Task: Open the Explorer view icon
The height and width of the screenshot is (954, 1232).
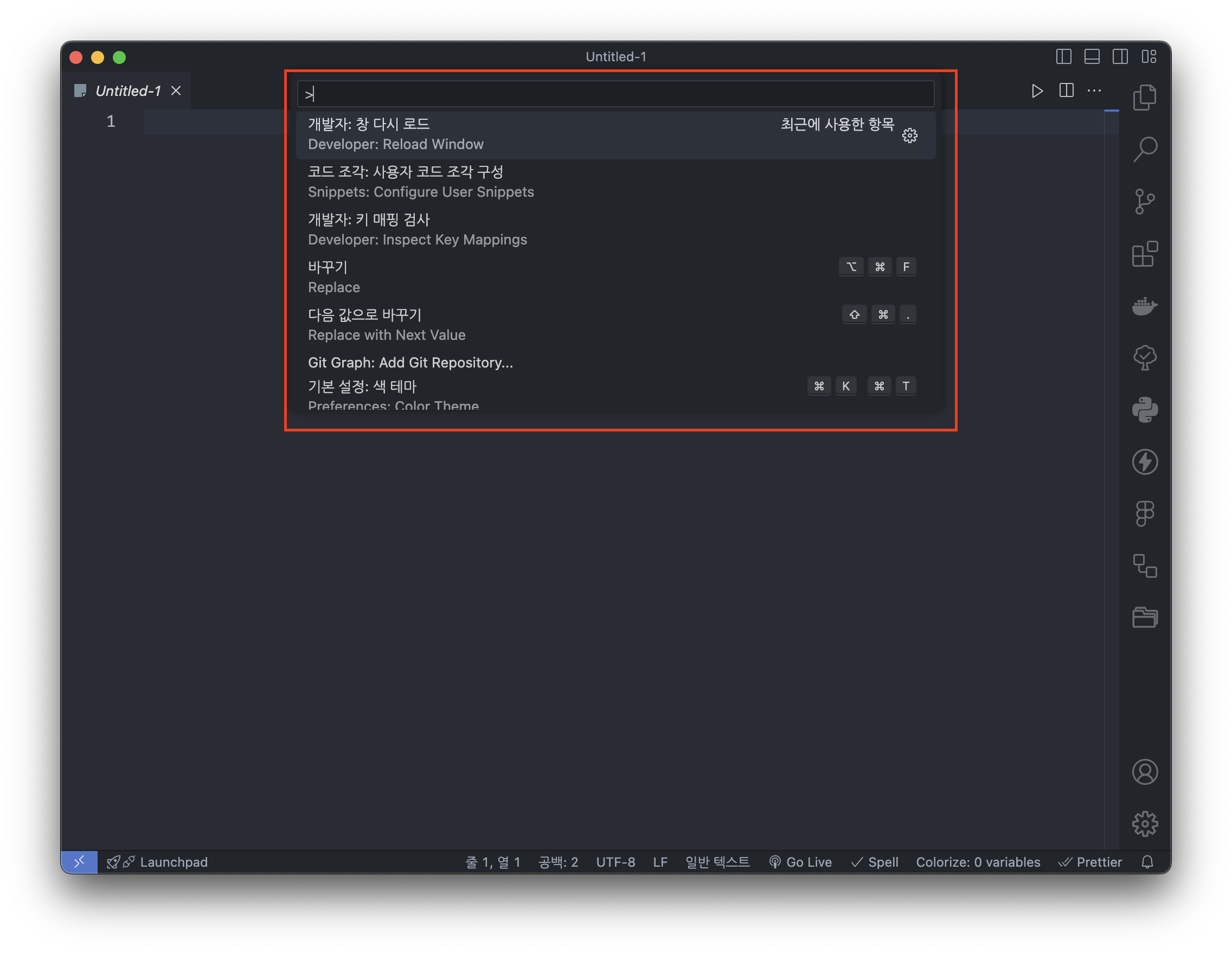Action: (x=1145, y=98)
